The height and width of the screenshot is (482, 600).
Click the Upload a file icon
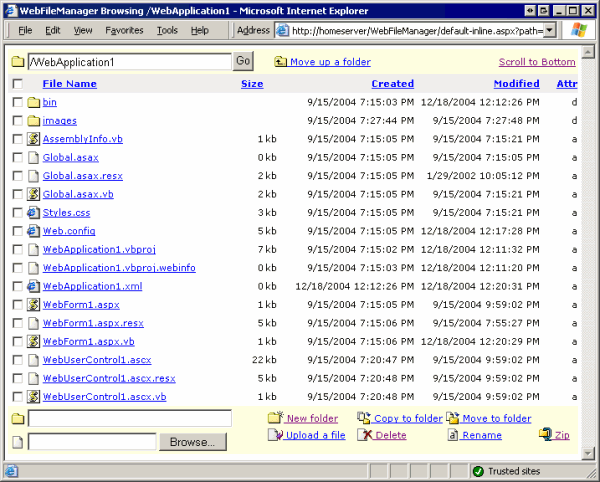pos(276,435)
